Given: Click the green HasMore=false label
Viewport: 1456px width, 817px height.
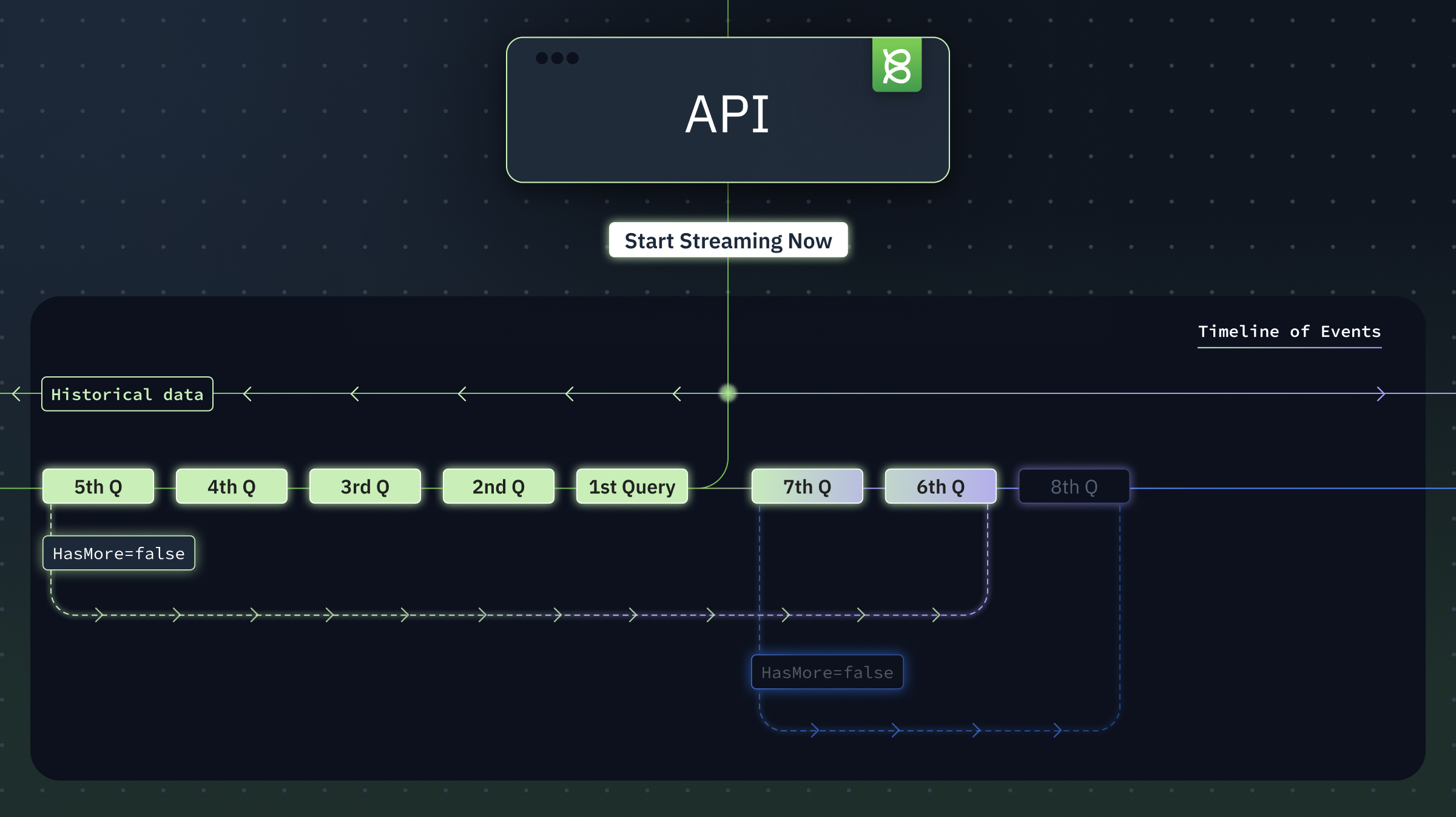Looking at the screenshot, I should tap(119, 553).
